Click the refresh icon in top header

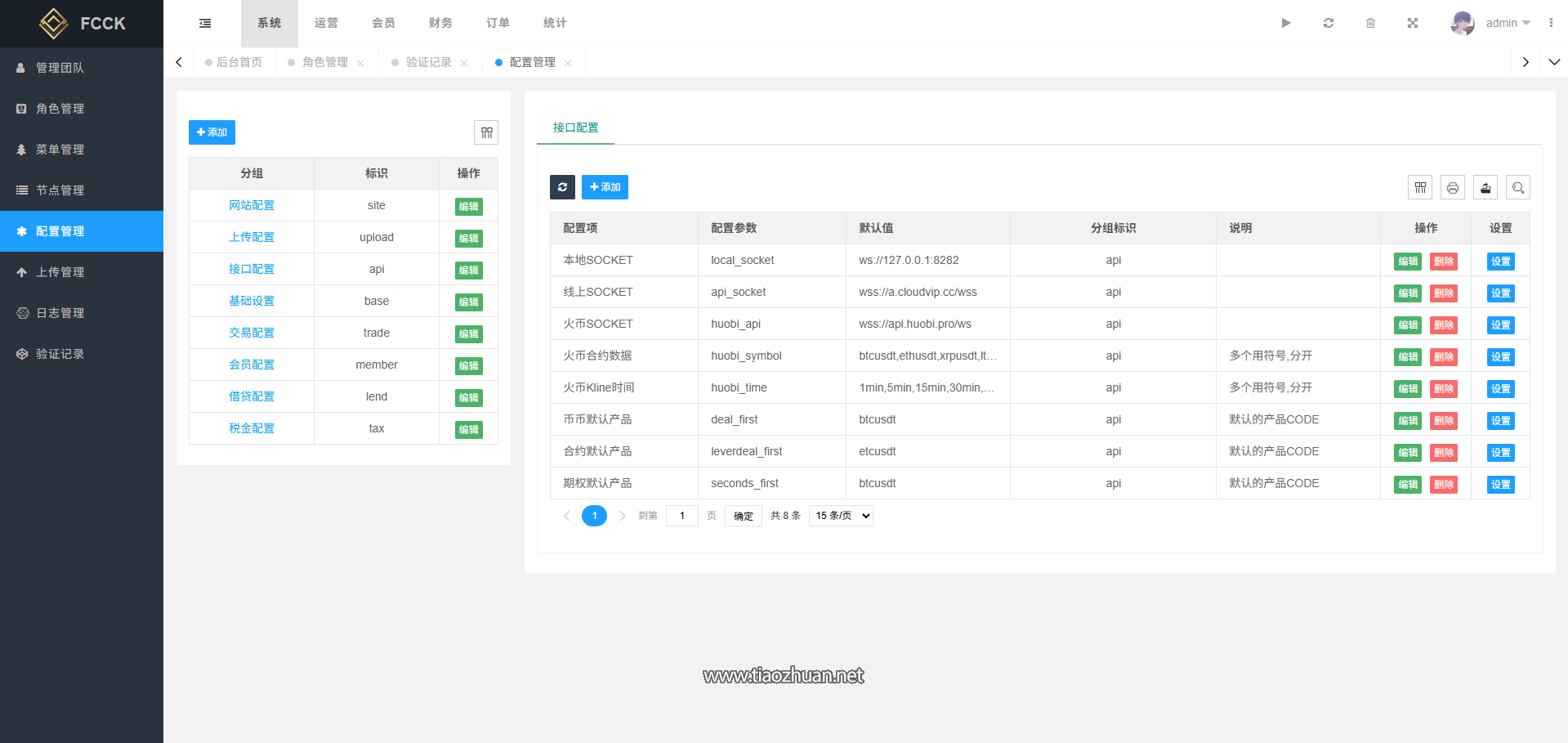(x=1329, y=24)
